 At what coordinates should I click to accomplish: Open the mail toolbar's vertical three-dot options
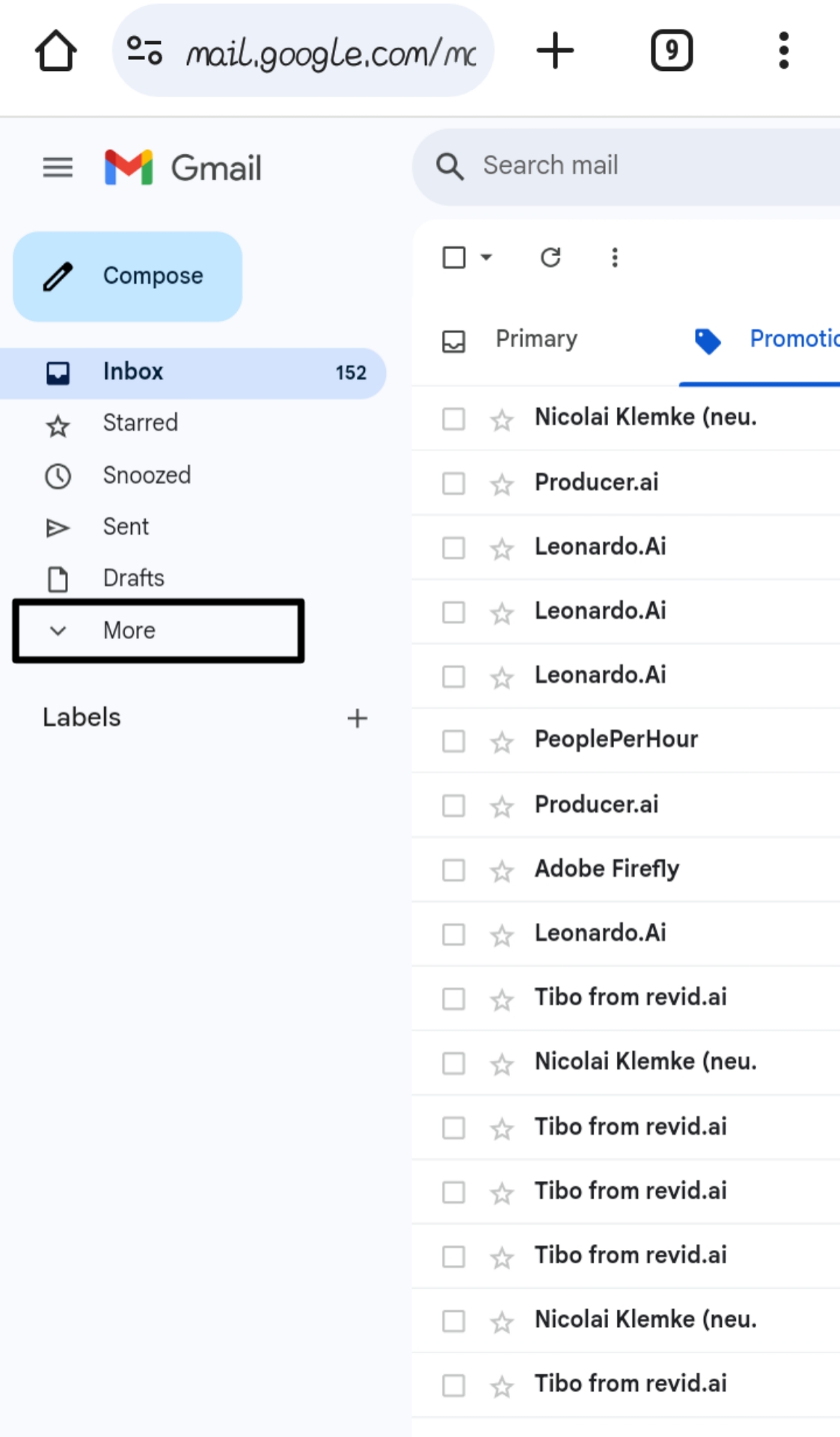tap(614, 257)
